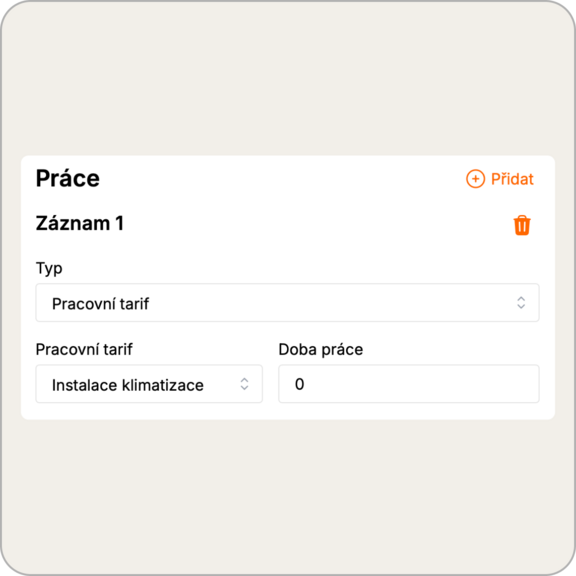Expand the Pracovní tarif selector below Typ
This screenshot has height=576, width=576.
point(149,384)
